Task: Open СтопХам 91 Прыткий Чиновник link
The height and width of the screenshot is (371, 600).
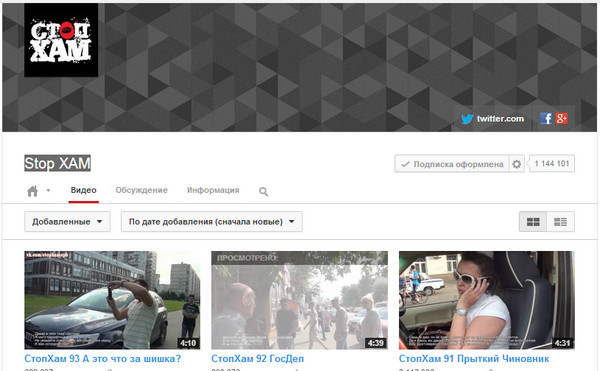Action: (474, 359)
